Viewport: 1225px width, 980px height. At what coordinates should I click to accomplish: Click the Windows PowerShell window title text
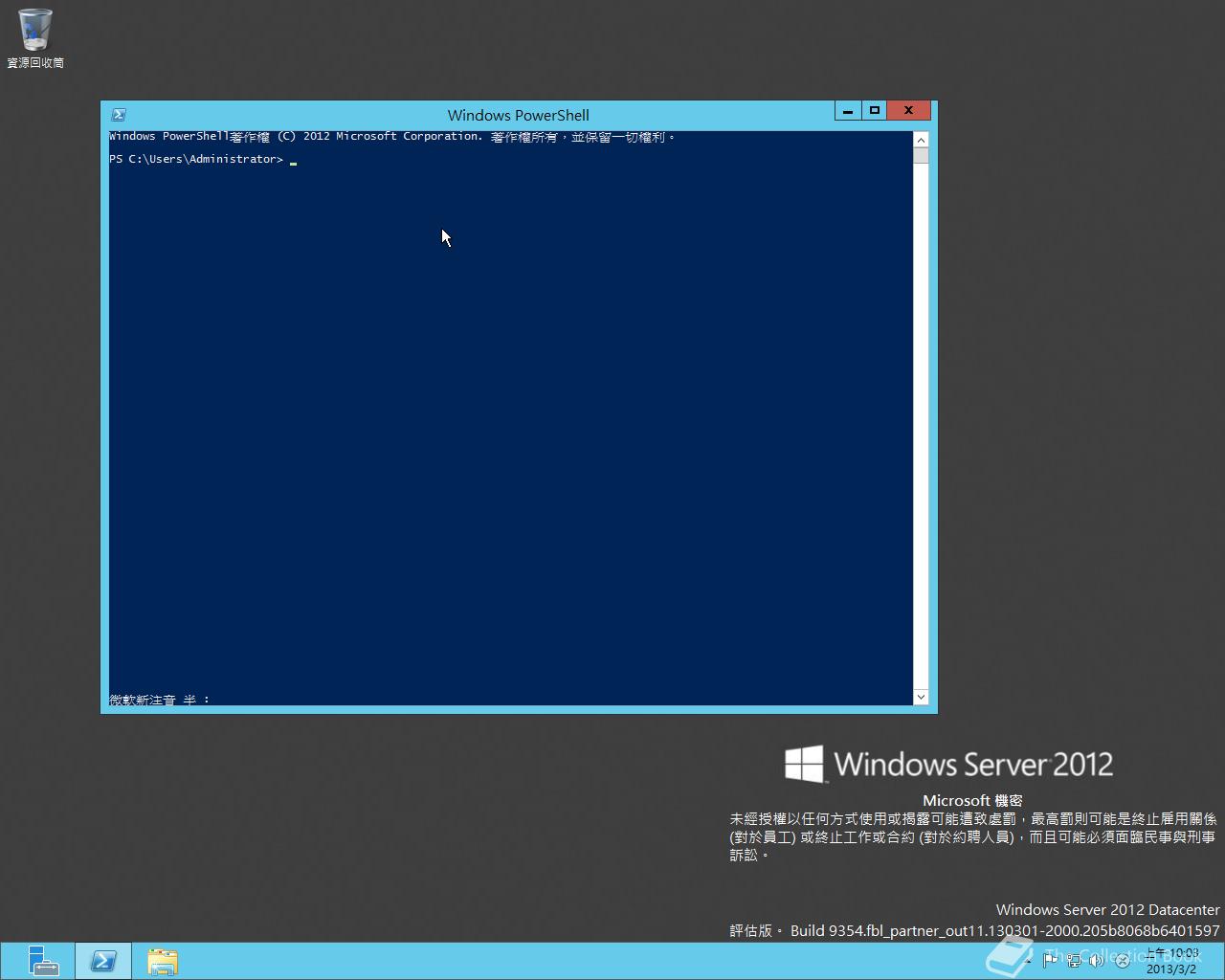point(518,115)
